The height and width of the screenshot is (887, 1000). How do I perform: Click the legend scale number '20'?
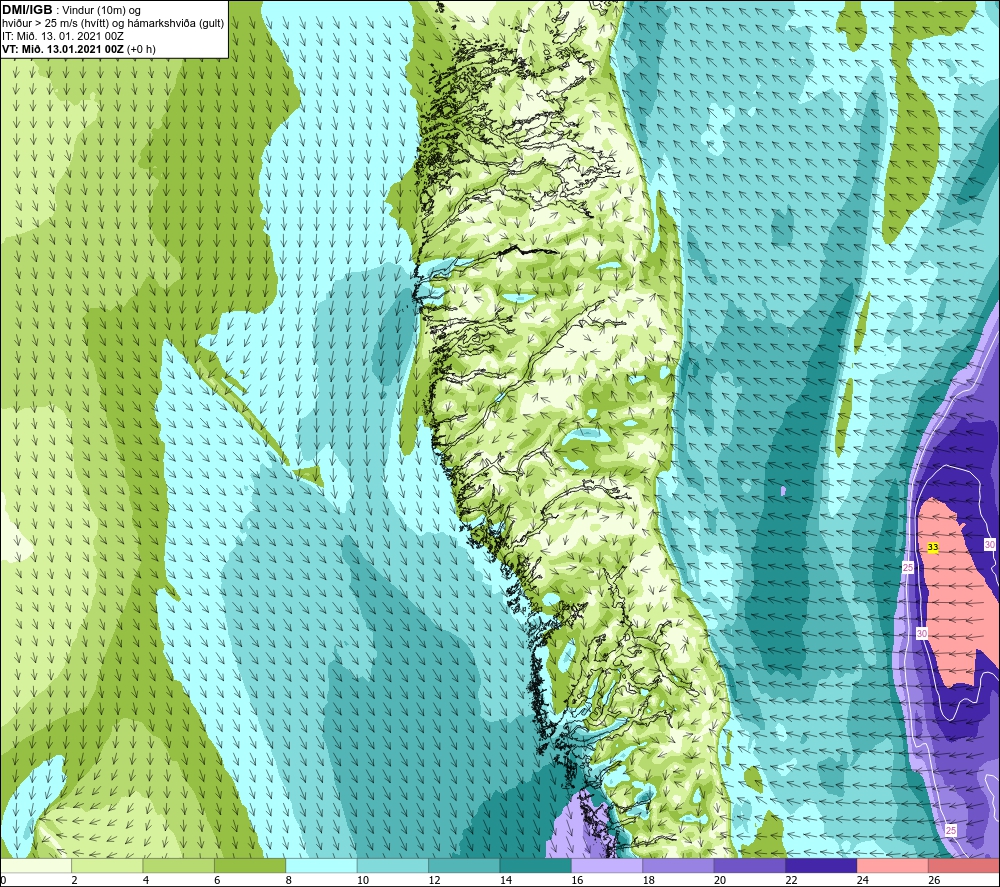click(720, 881)
